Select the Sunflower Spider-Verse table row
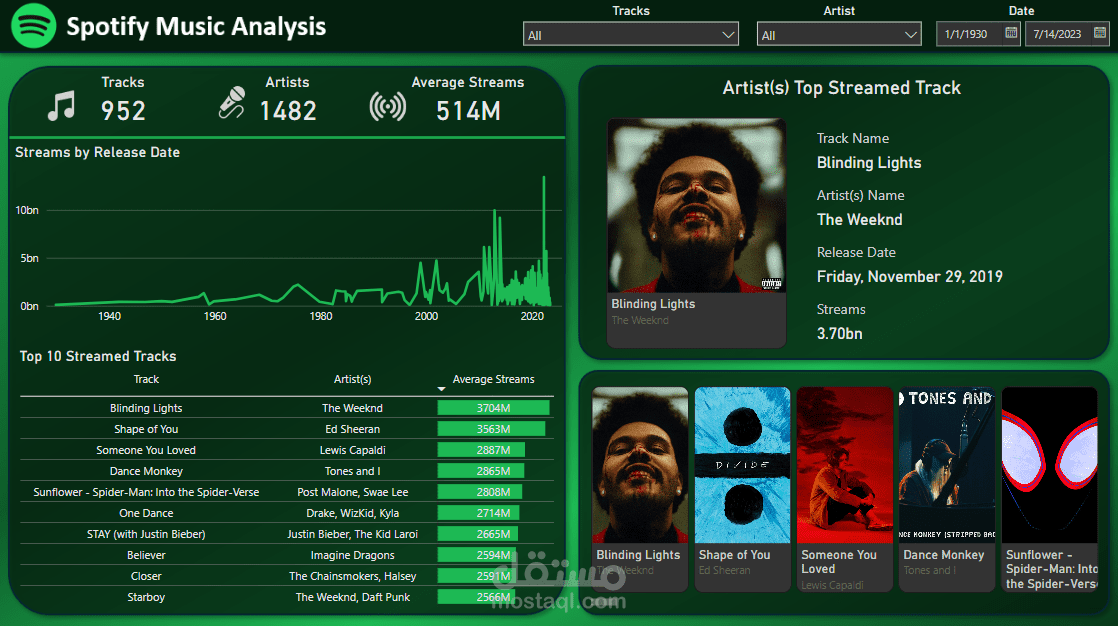The height and width of the screenshot is (626, 1118). (x=287, y=492)
